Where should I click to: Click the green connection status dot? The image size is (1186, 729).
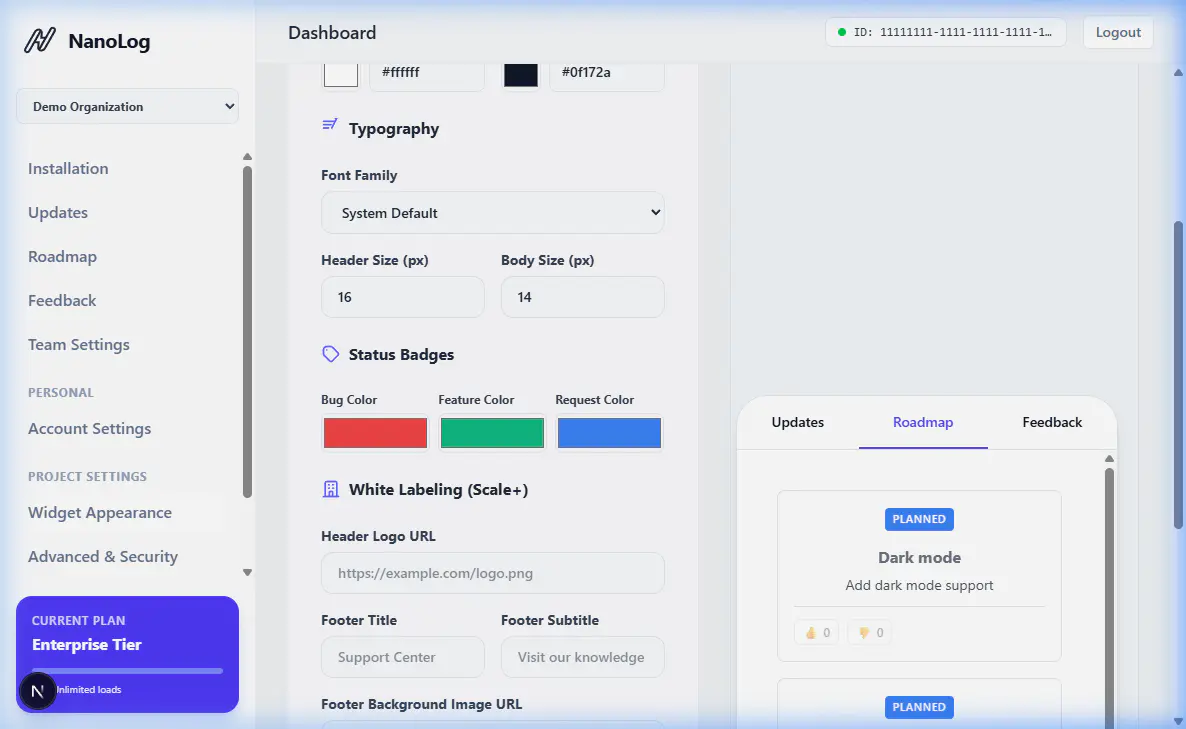[x=842, y=33]
